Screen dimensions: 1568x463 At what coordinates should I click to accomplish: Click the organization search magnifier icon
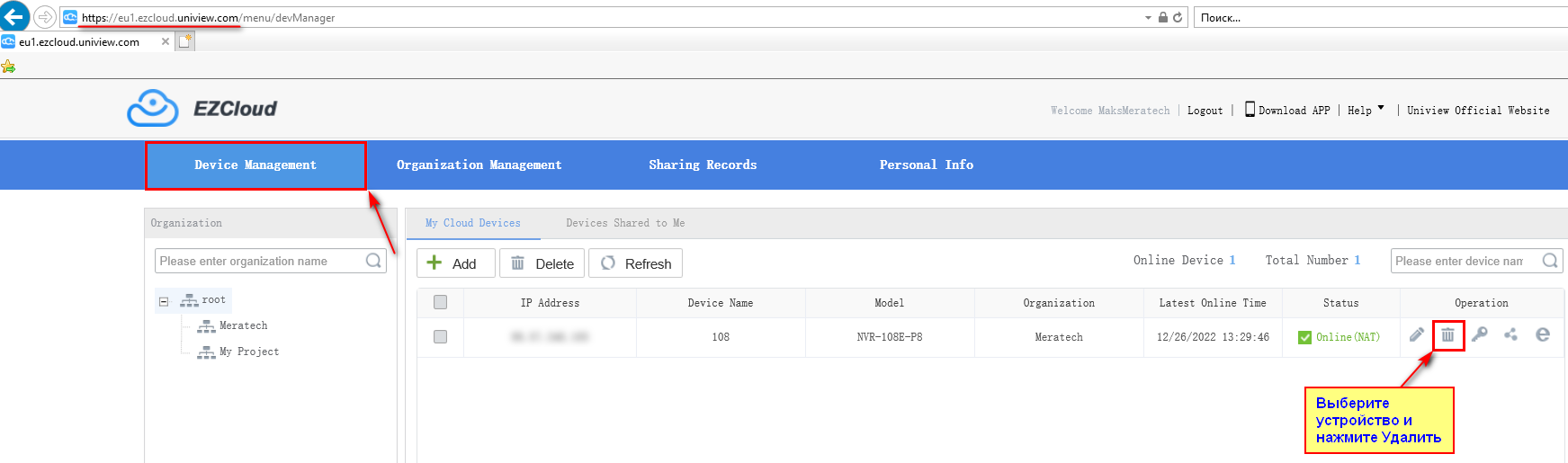click(x=373, y=261)
